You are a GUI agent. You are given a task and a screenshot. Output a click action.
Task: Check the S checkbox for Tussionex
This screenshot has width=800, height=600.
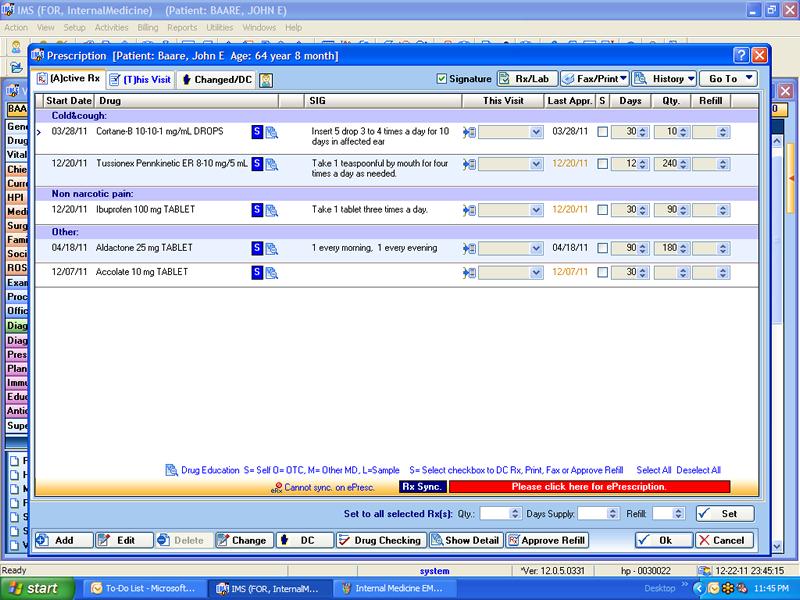coord(603,164)
